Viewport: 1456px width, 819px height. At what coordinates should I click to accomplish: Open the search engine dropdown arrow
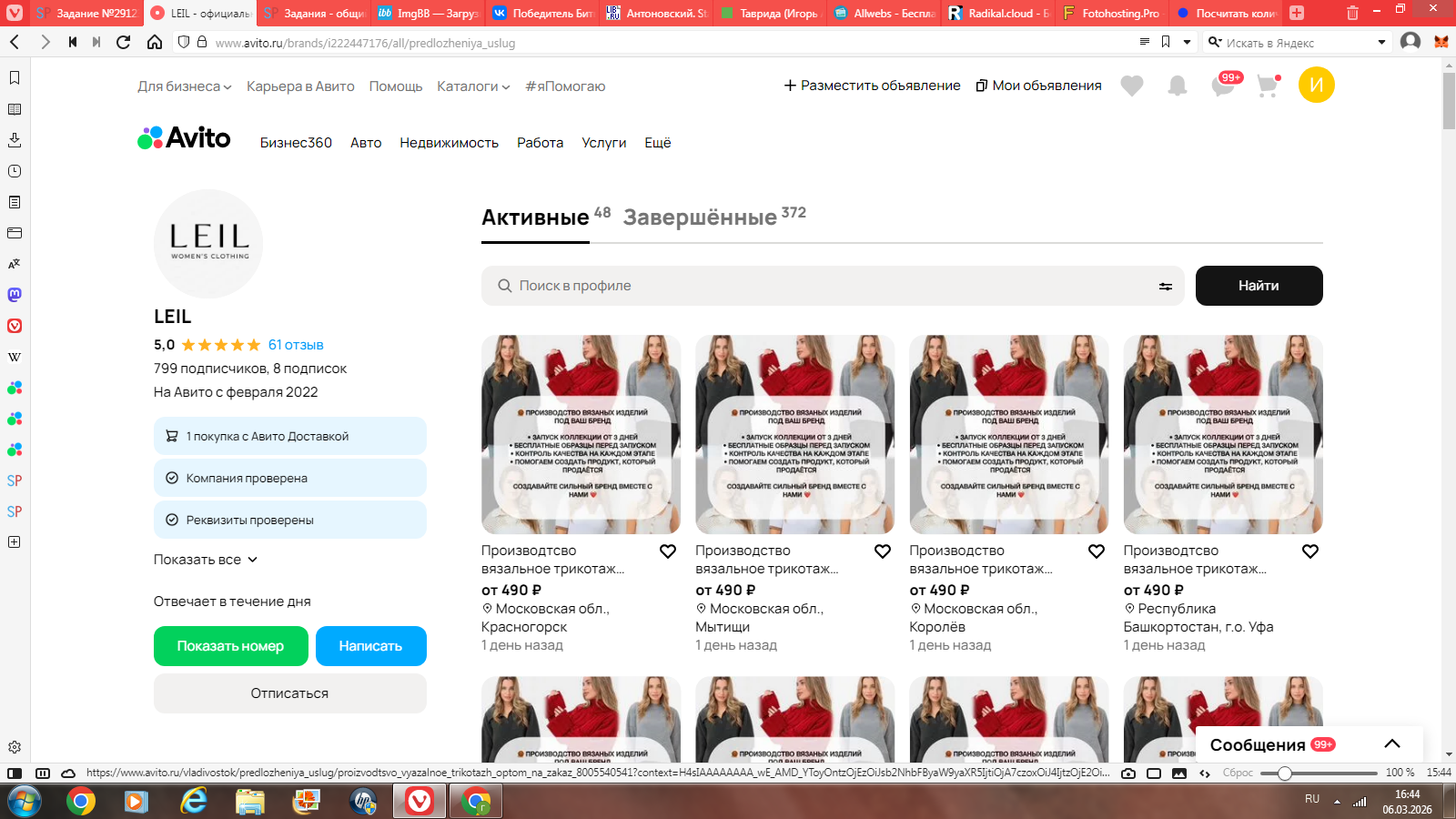pyautogui.click(x=1381, y=42)
